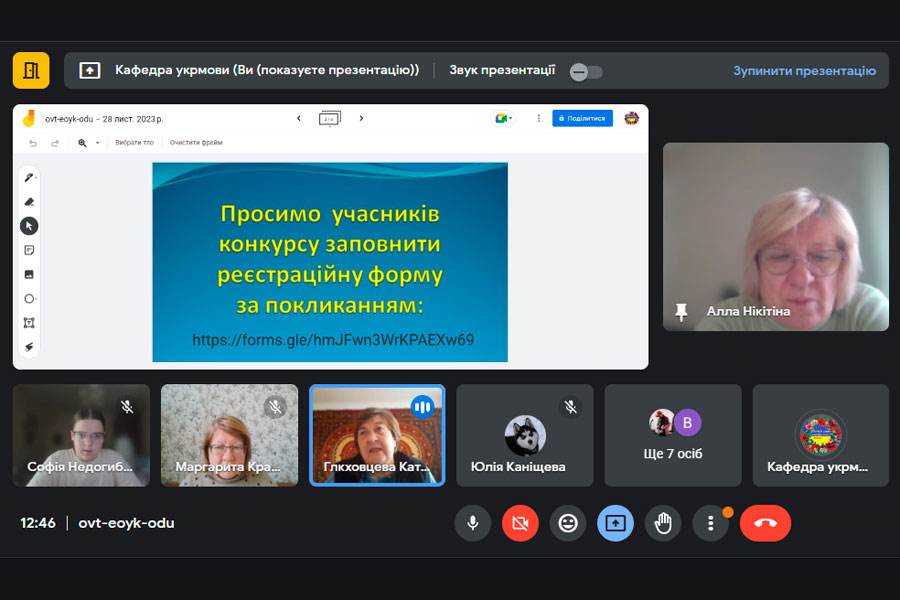Click the blue 'Поділитися' share button

583,118
